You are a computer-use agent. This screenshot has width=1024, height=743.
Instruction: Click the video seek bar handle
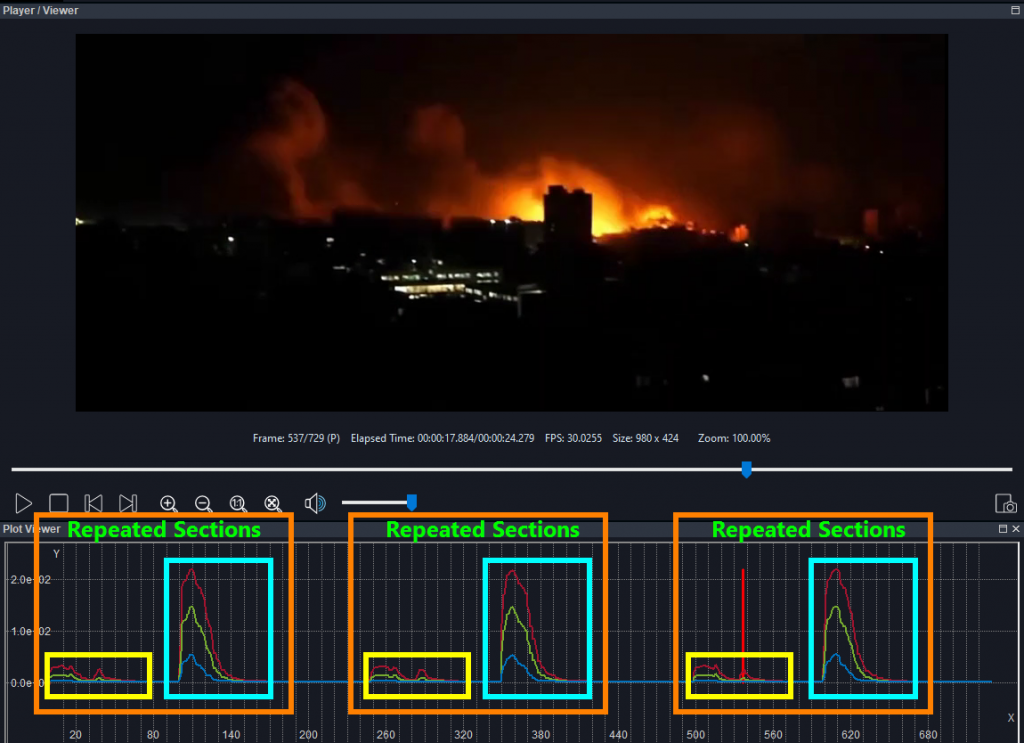pos(745,469)
